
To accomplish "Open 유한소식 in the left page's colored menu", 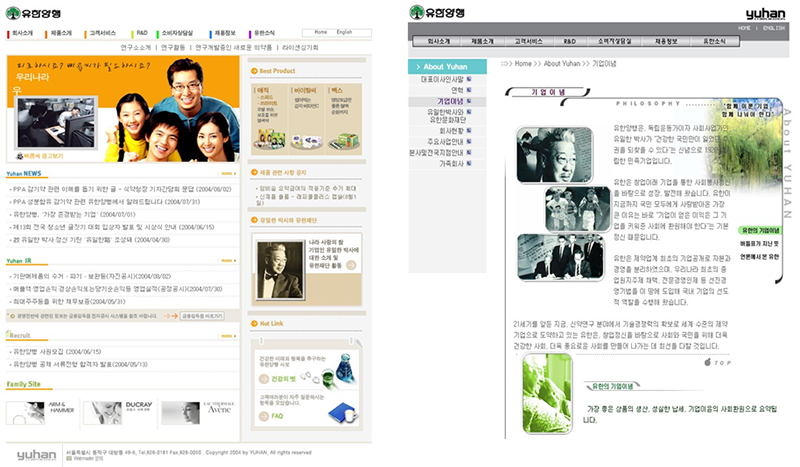I will pyautogui.click(x=264, y=33).
